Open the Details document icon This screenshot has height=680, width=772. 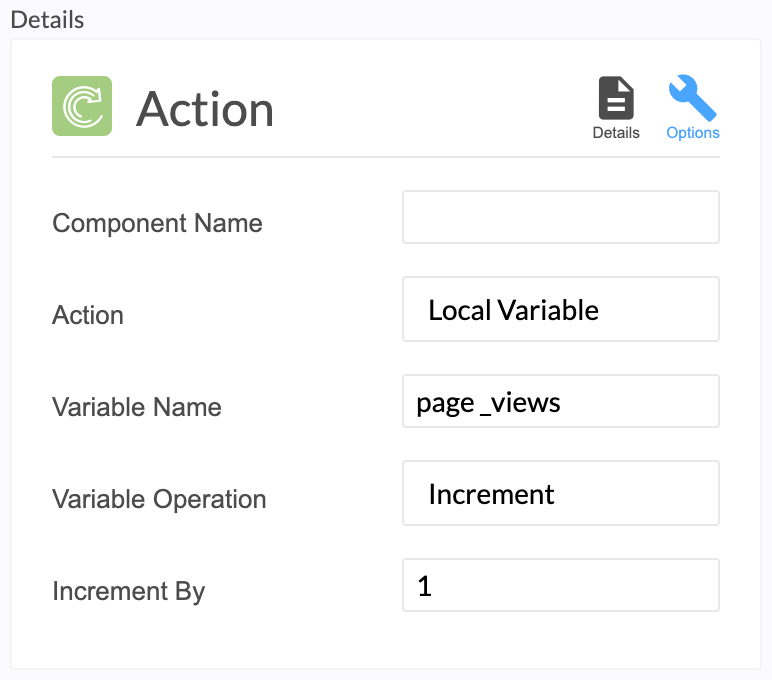point(615,108)
